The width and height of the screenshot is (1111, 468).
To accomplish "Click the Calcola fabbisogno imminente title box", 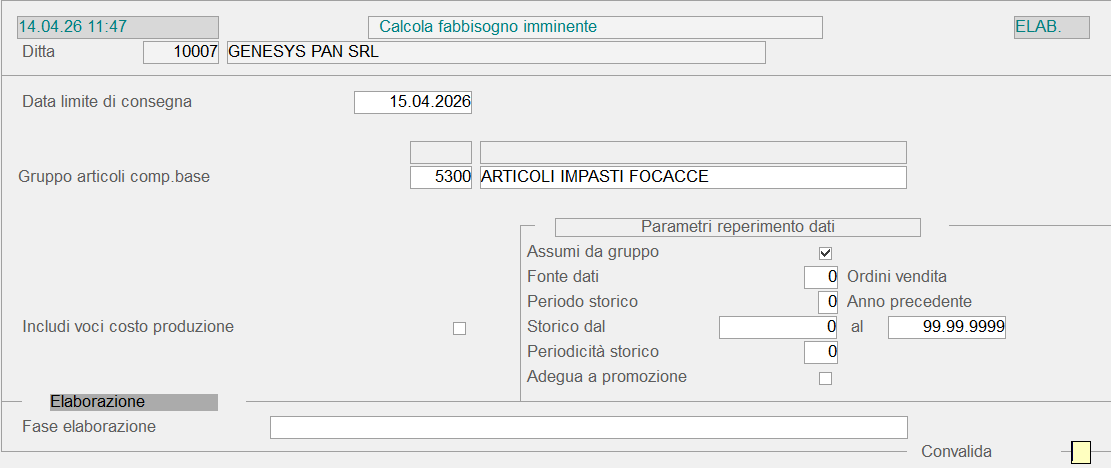I will [x=594, y=27].
